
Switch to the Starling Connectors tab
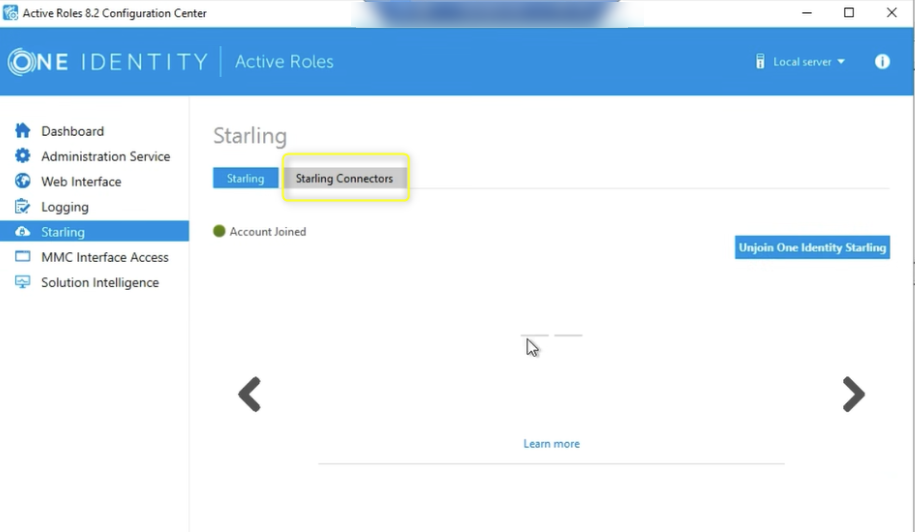pyautogui.click(x=344, y=178)
